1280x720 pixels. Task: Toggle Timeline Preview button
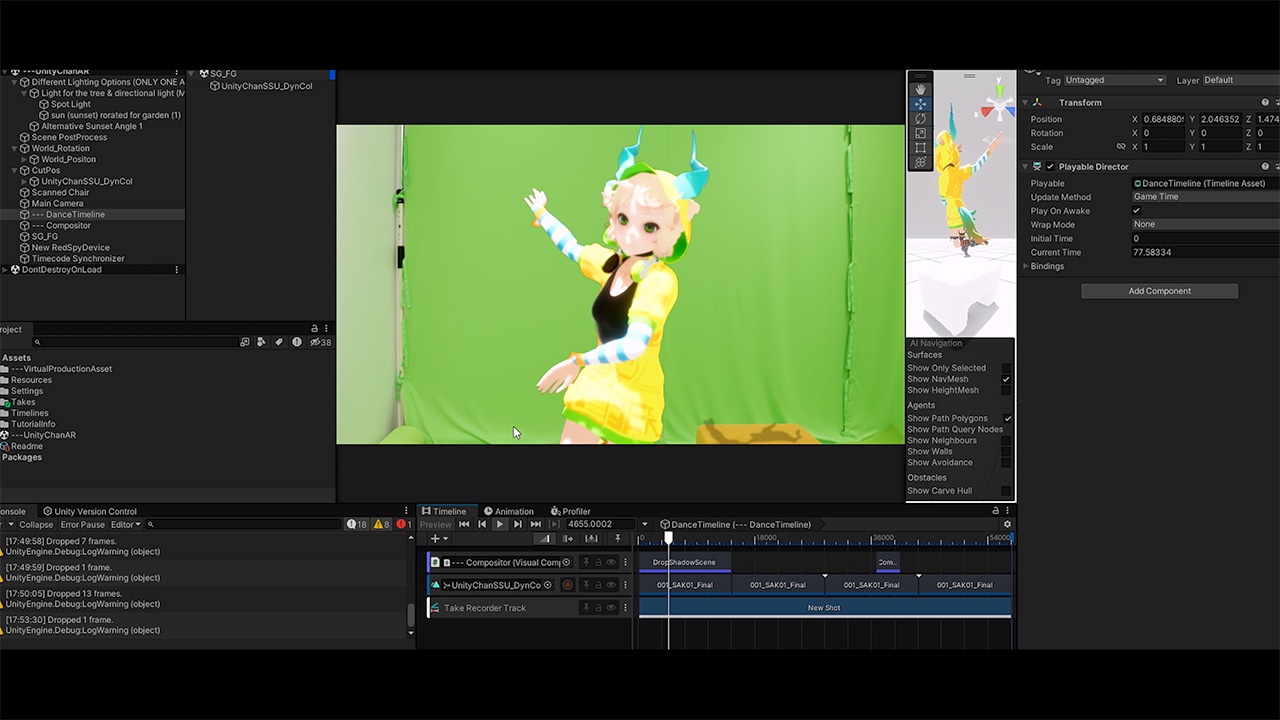[436, 524]
